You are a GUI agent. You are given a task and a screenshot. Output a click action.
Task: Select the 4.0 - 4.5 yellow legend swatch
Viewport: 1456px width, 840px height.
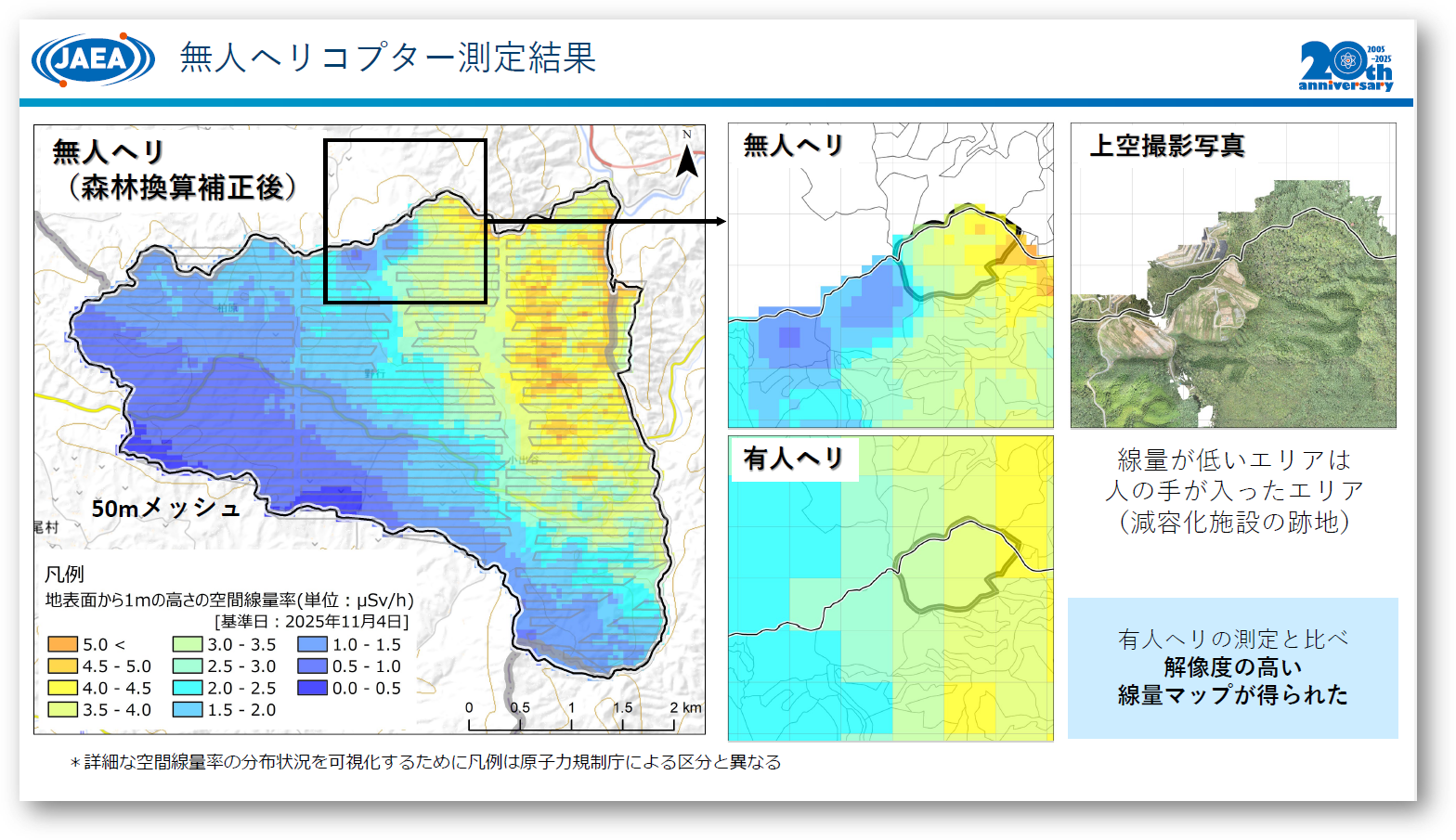pyautogui.click(x=63, y=688)
